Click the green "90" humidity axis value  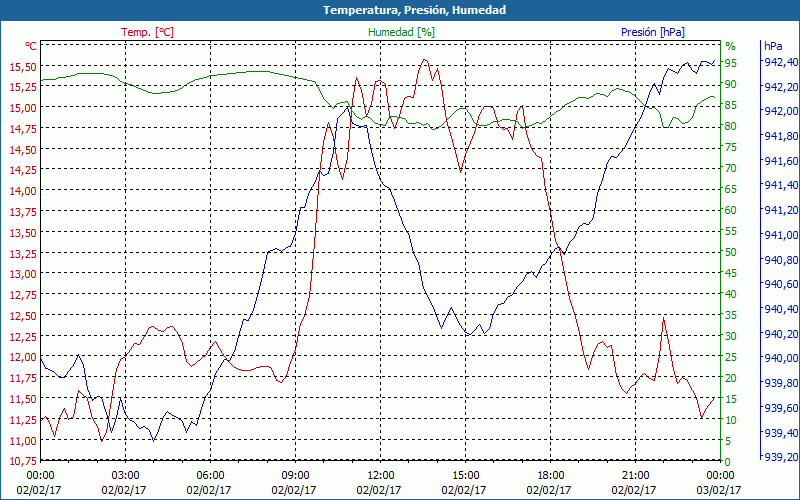pos(731,84)
